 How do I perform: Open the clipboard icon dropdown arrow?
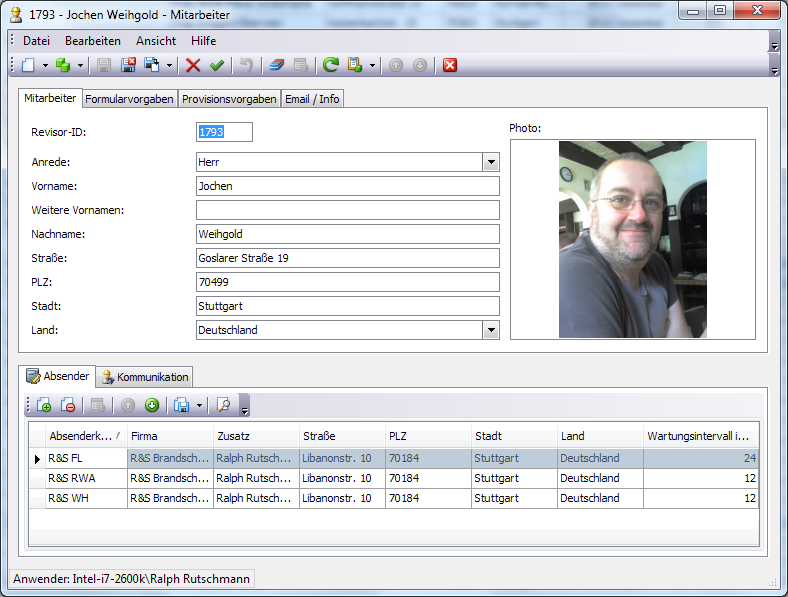tap(372, 65)
